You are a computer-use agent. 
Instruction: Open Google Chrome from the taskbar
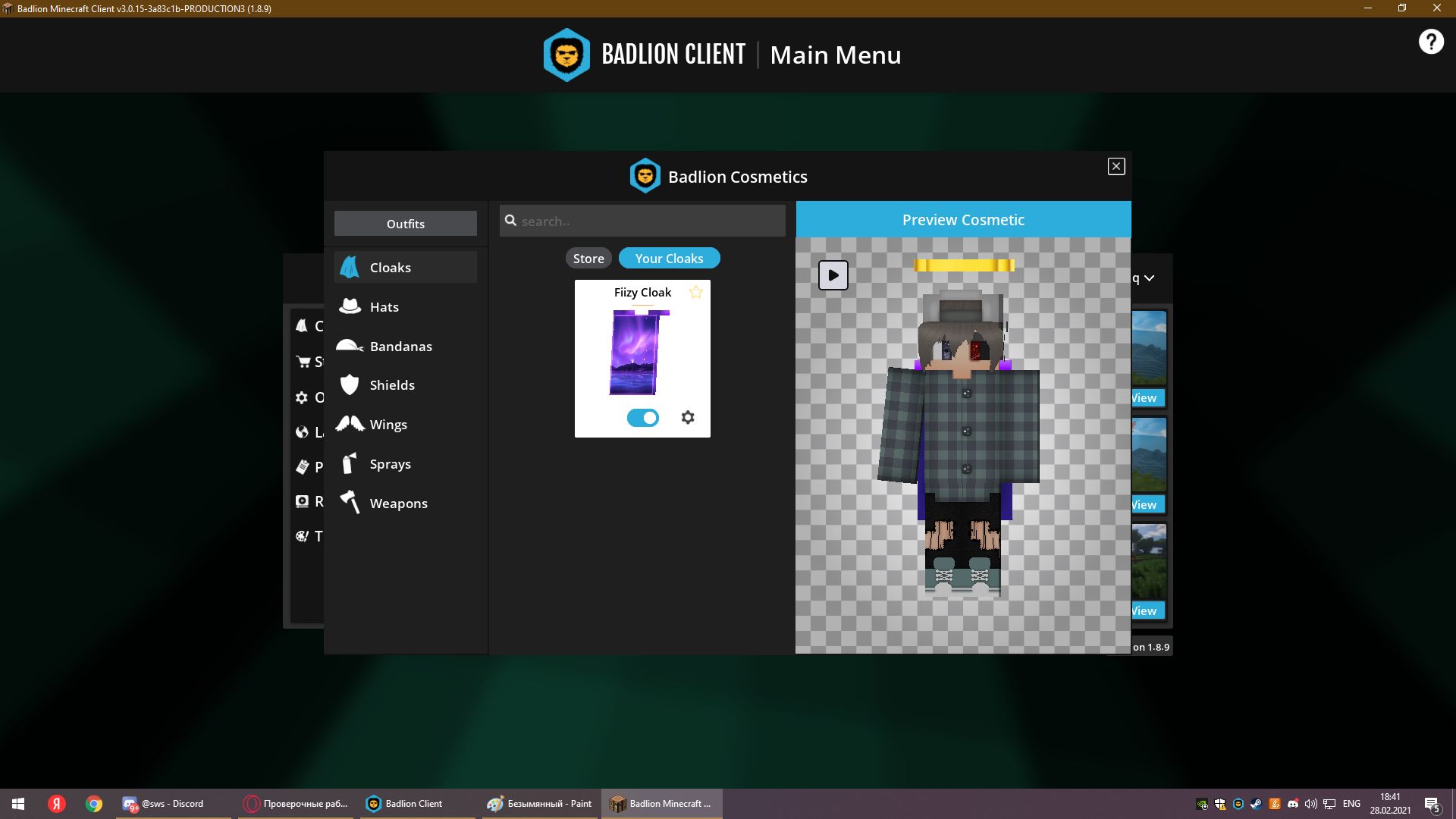[94, 804]
